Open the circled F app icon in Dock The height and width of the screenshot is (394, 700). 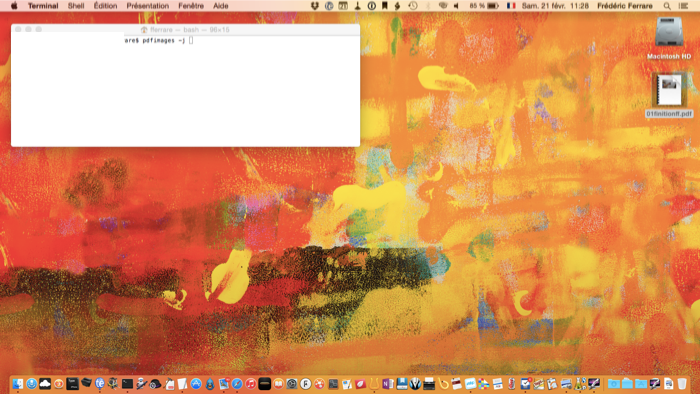pos(306,384)
